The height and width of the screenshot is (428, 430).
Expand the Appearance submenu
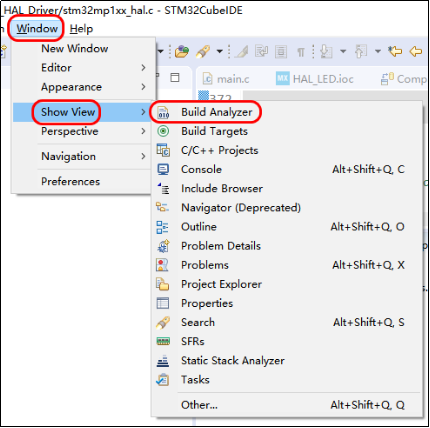click(83, 87)
